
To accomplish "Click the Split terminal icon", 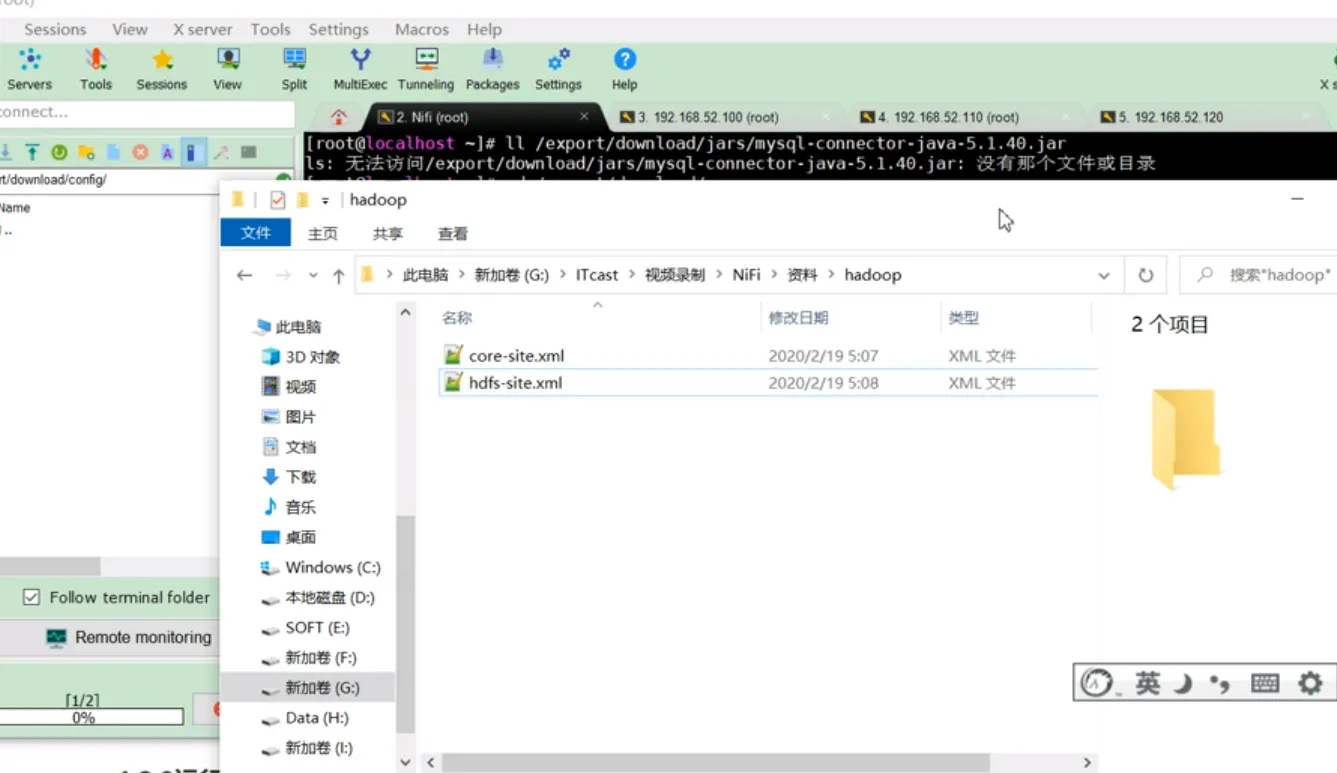I will 294,69.
